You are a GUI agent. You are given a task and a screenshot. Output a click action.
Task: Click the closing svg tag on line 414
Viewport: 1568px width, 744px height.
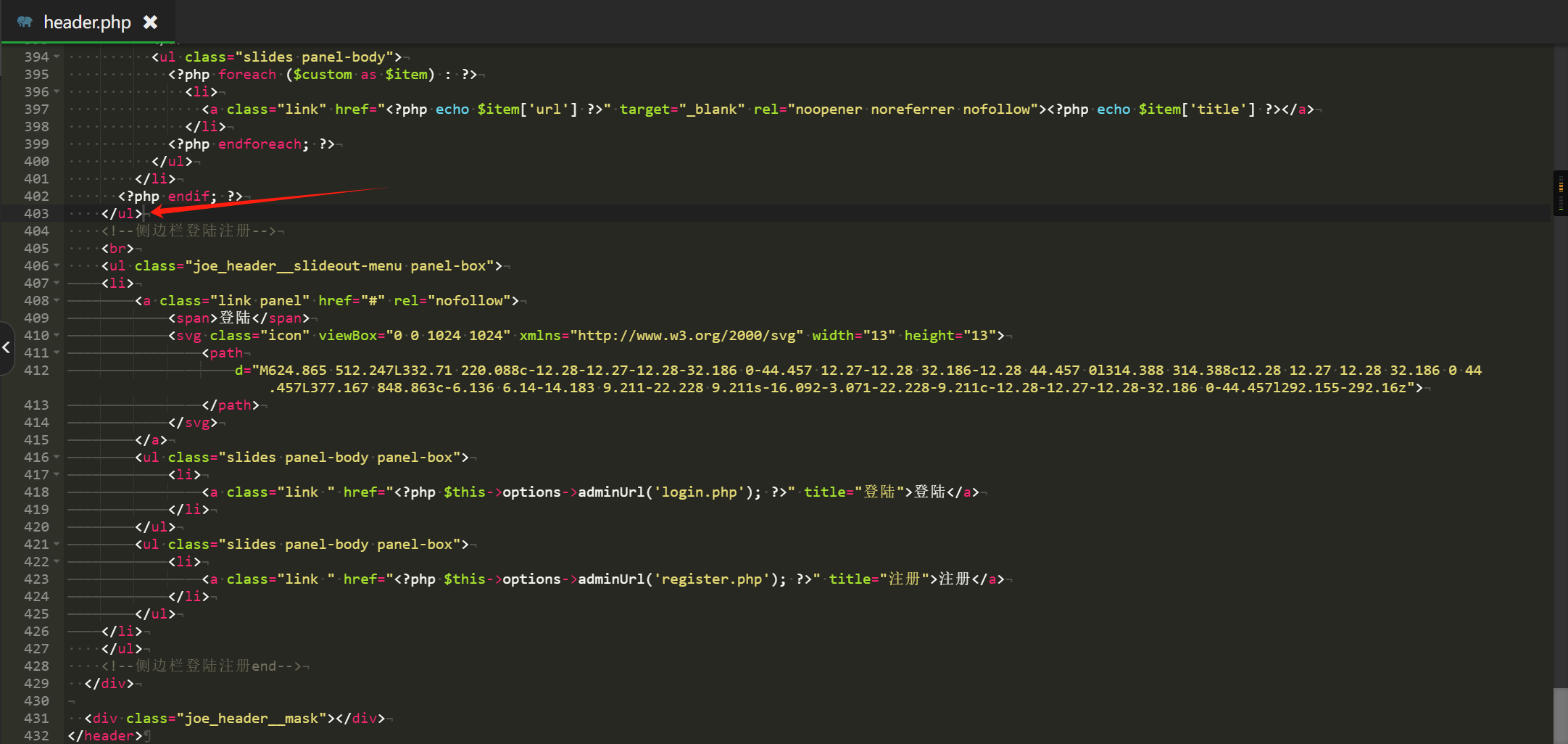coord(193,422)
